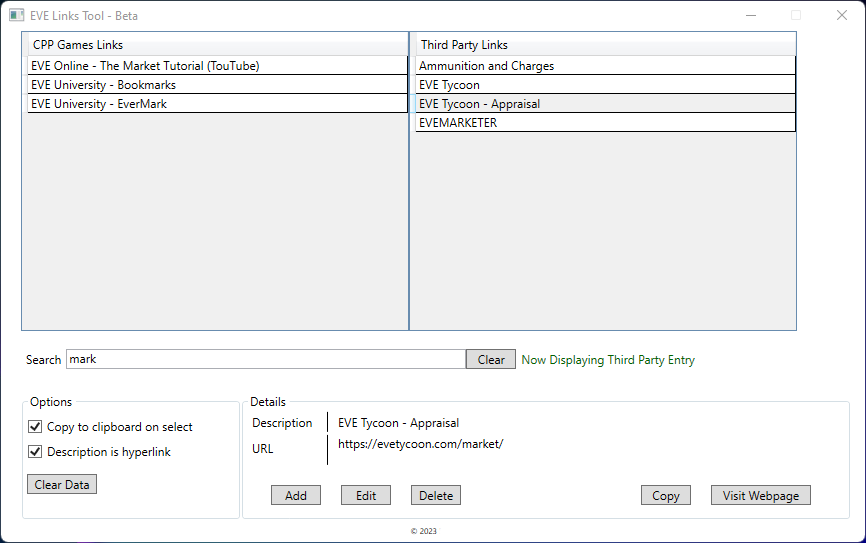866x543 pixels.
Task: Click the Clear Data button
Action: coord(62,484)
